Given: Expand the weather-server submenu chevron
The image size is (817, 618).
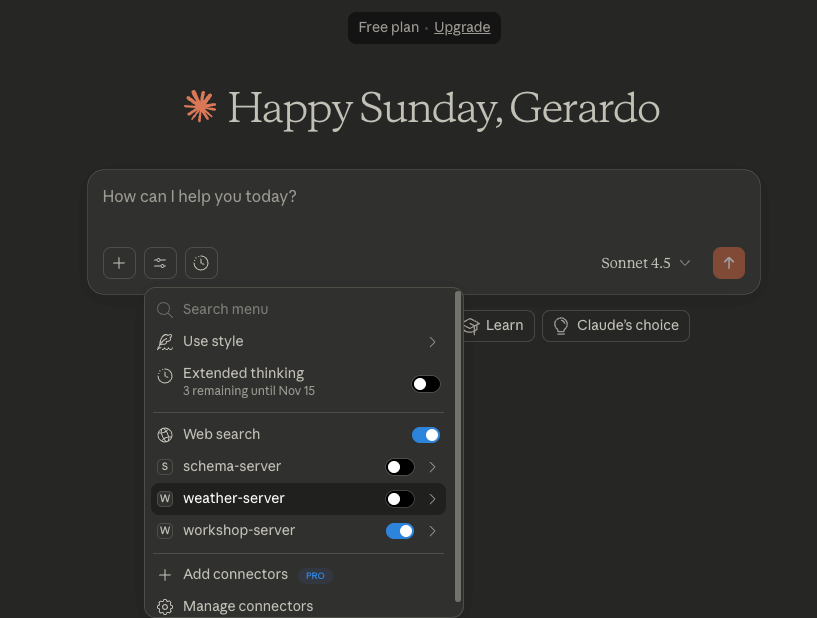Looking at the screenshot, I should coord(433,499).
